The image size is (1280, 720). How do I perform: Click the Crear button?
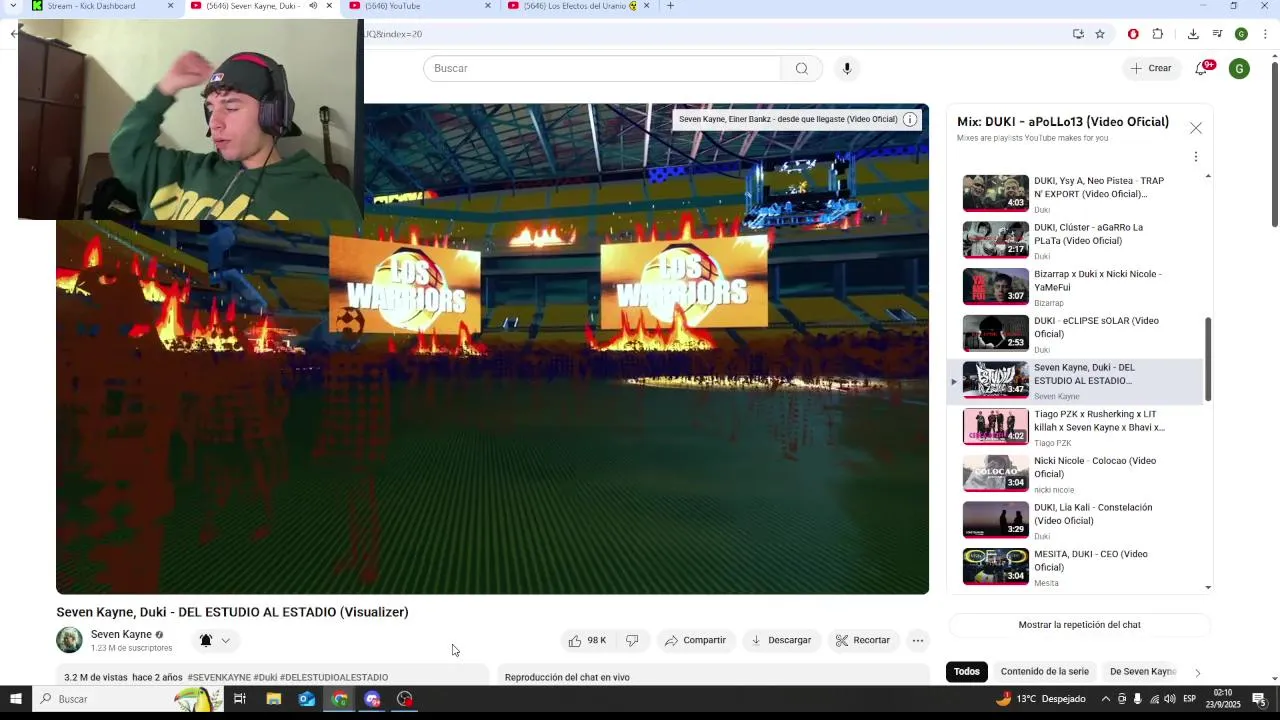(x=1150, y=68)
